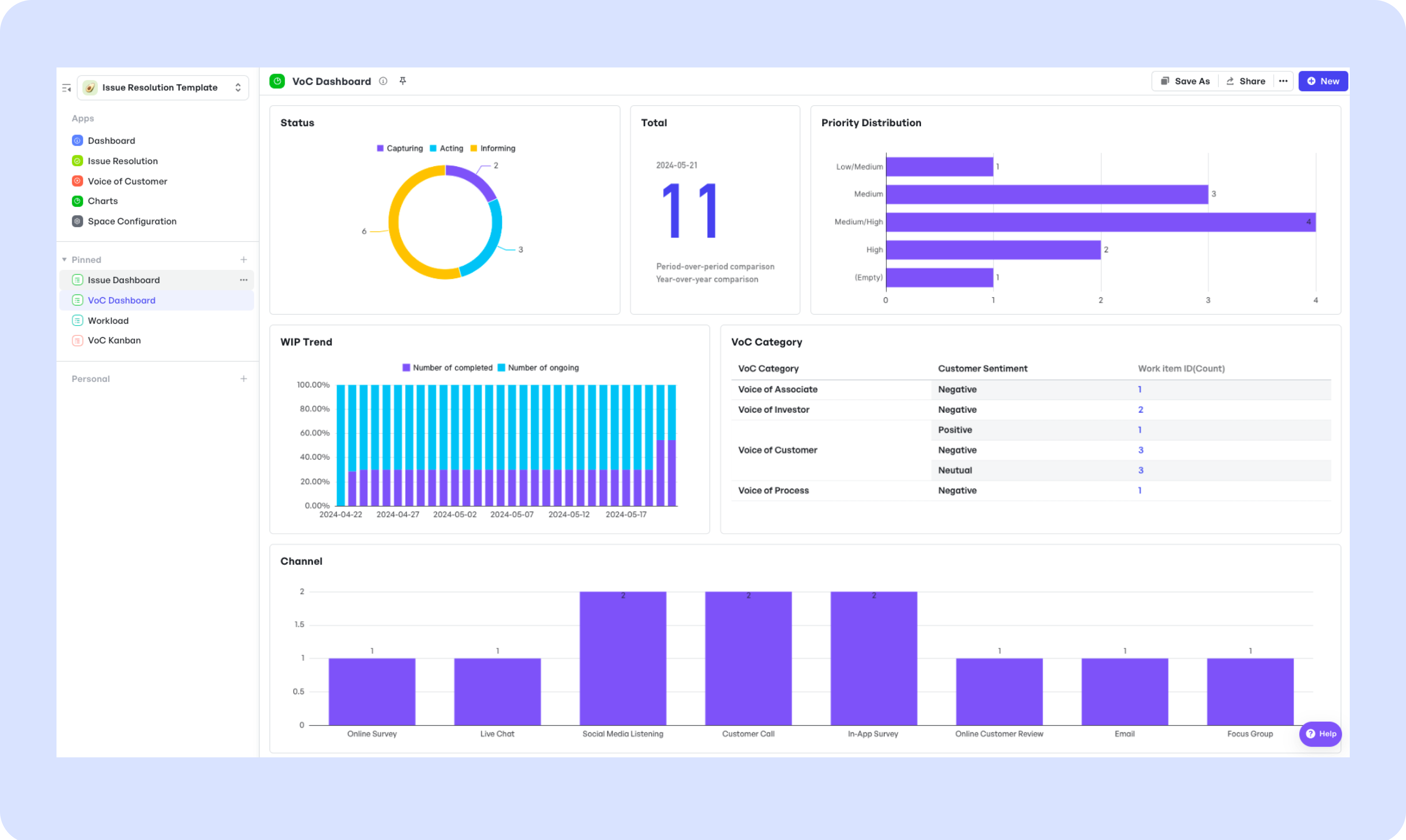Toggle Number of completed legend

tap(447, 368)
